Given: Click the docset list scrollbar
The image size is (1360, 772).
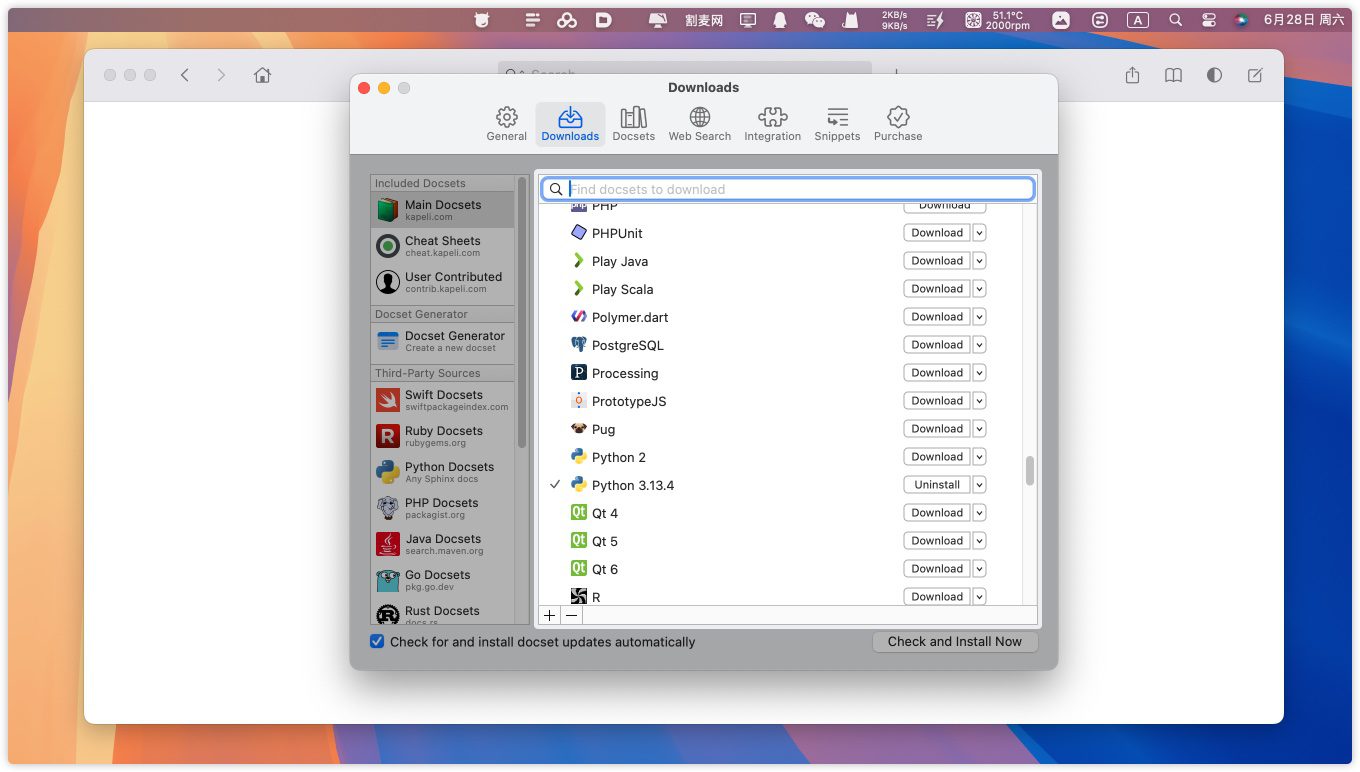Looking at the screenshot, I should pos(1030,471).
